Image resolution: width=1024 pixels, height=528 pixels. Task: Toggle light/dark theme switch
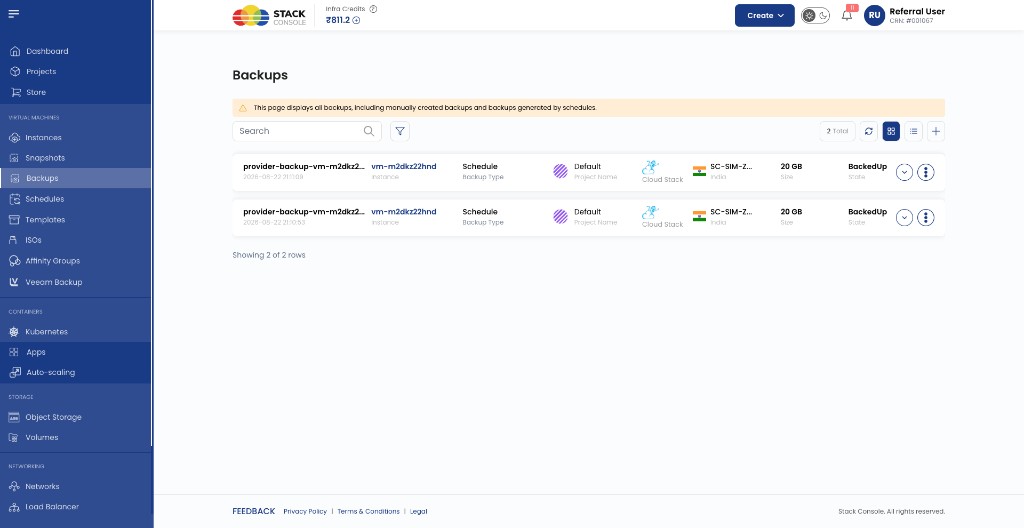click(816, 16)
